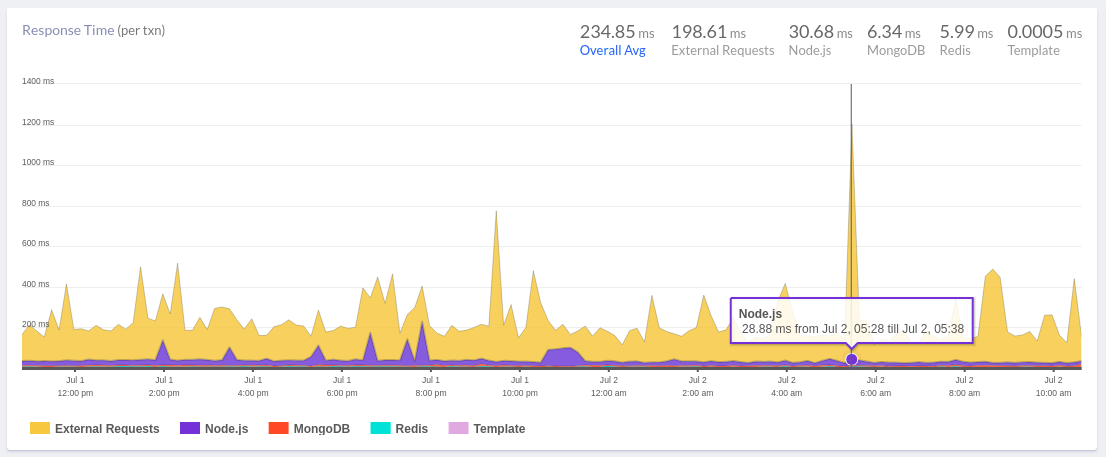Toggle the External Requests legend entry
The height and width of the screenshot is (457, 1106).
(95, 428)
